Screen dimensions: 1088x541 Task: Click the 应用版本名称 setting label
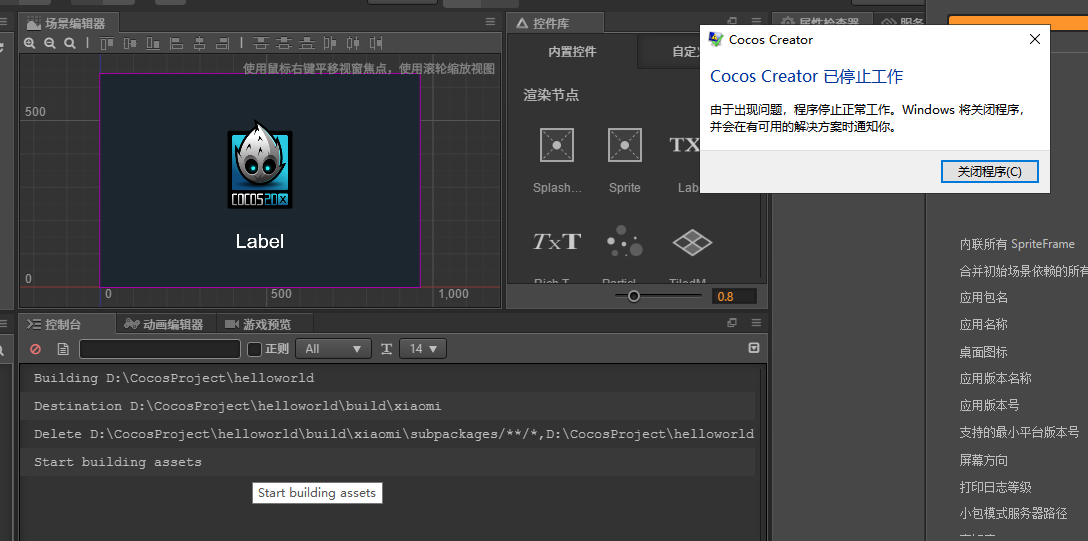point(996,379)
